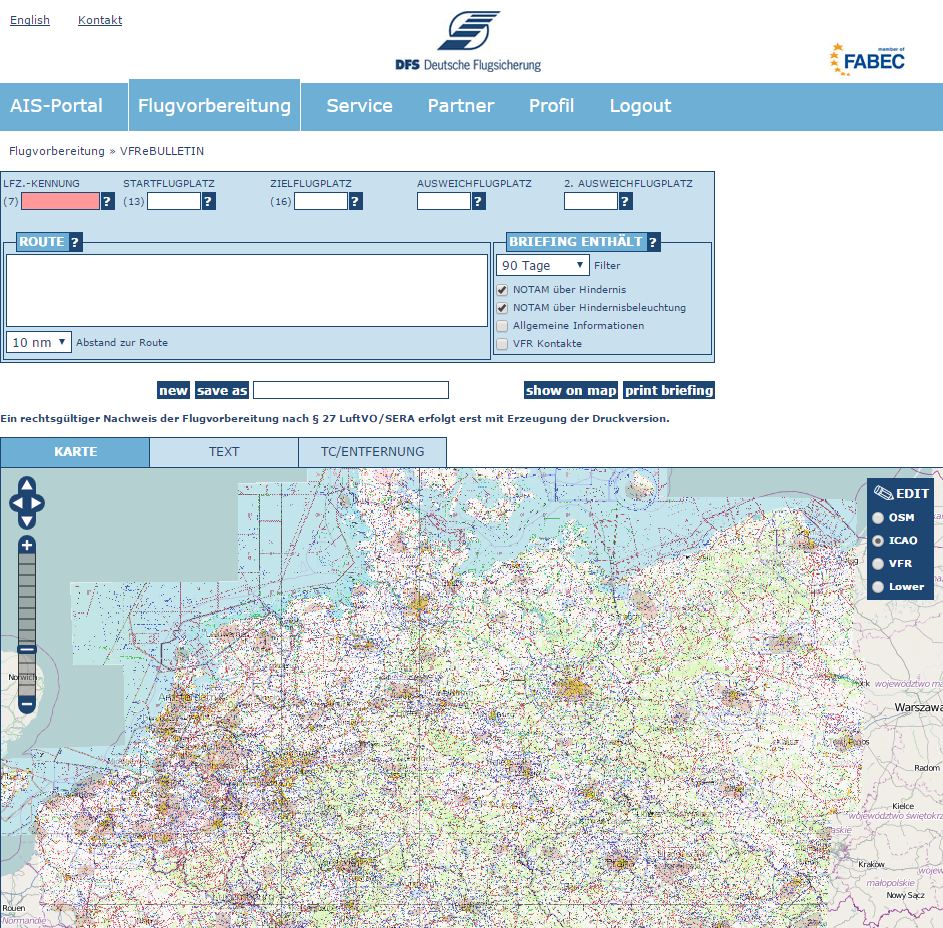The height and width of the screenshot is (928, 943).
Task: Click the map EDIT pencil icon
Action: click(883, 493)
